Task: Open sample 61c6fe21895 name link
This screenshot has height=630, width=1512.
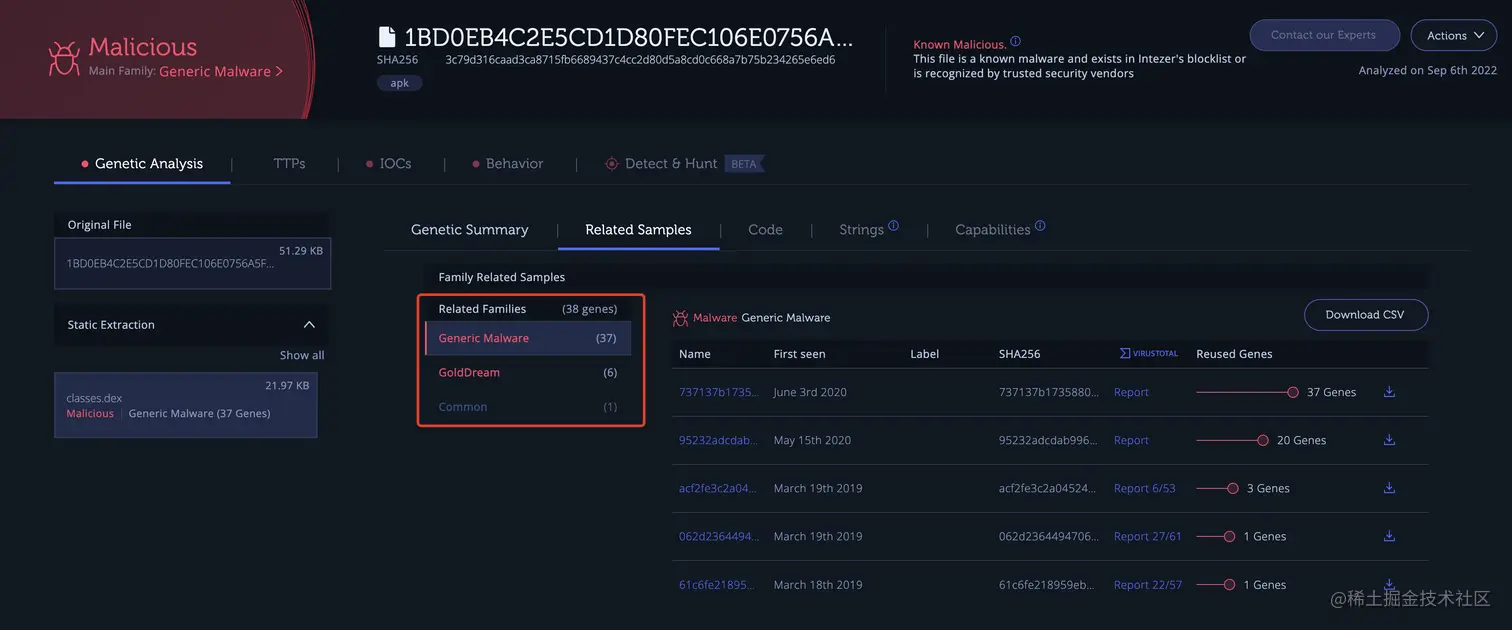Action: pos(719,584)
